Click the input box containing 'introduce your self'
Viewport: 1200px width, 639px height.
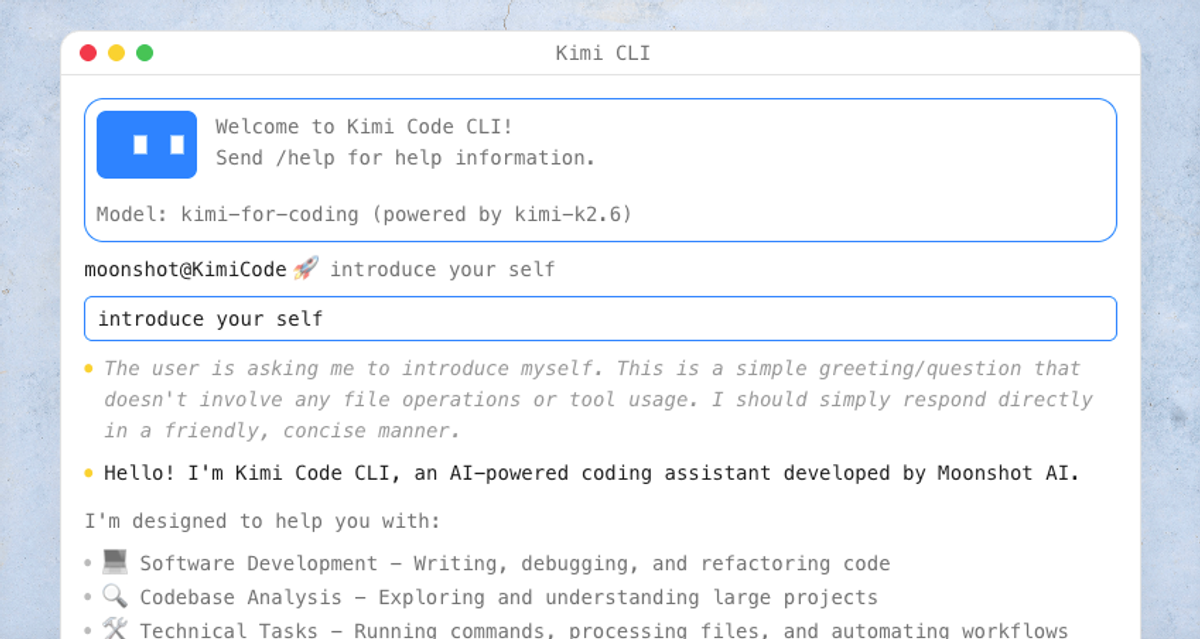coord(600,319)
